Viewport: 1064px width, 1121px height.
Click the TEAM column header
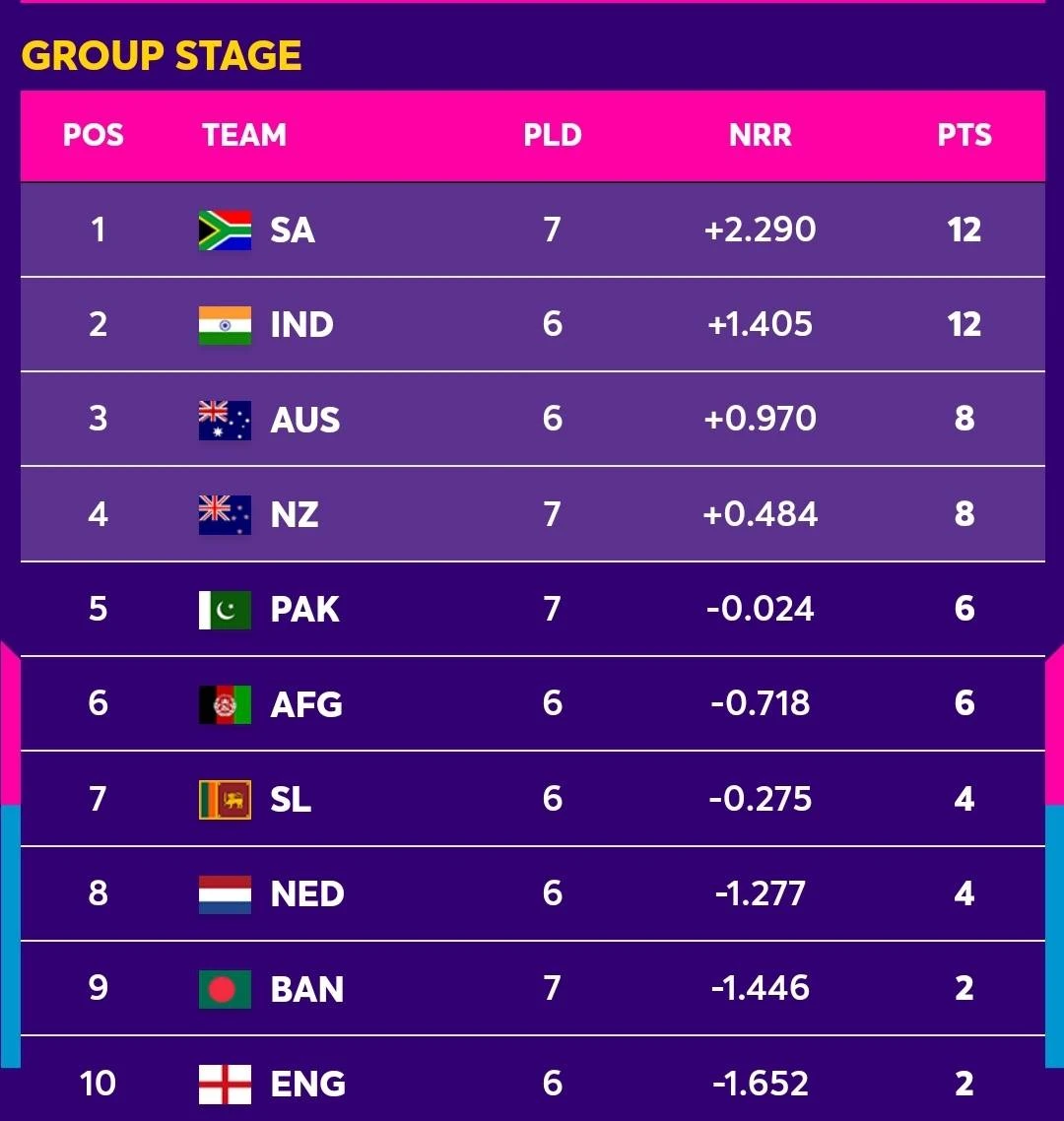click(x=244, y=135)
